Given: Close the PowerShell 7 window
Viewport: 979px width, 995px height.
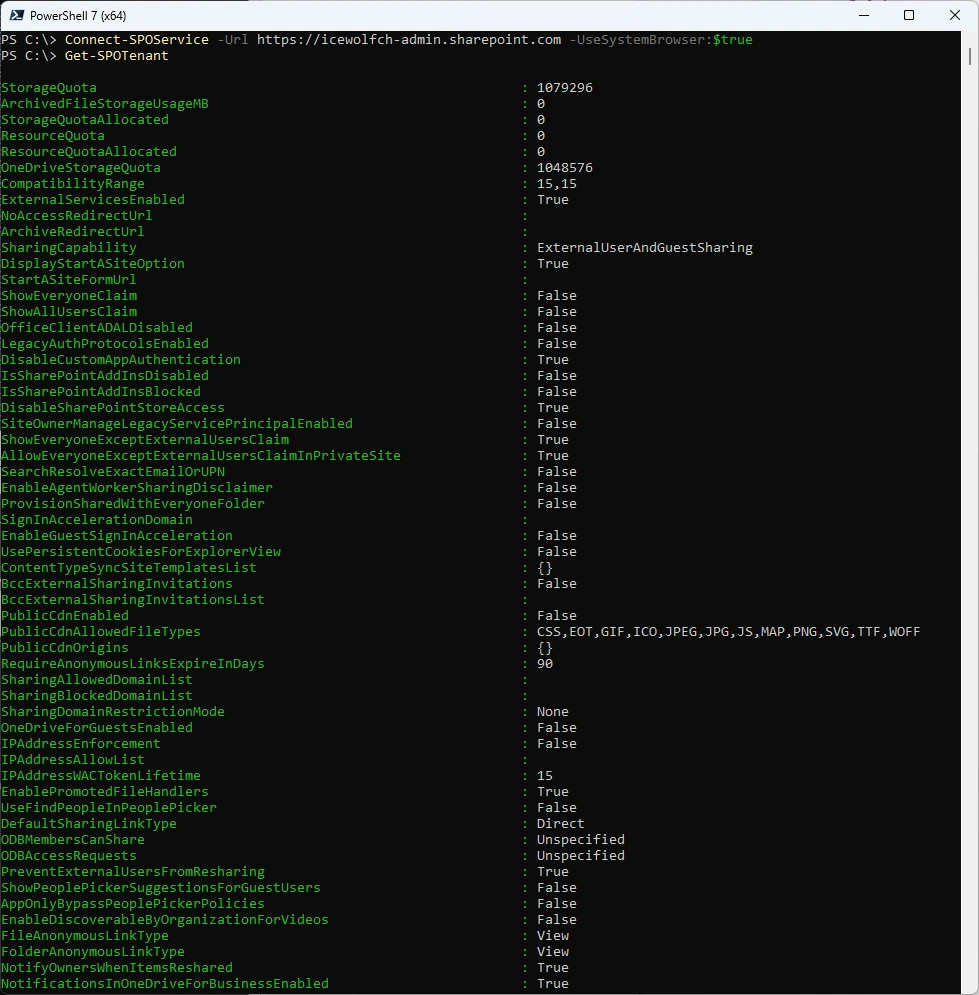Looking at the screenshot, I should [x=954, y=15].
